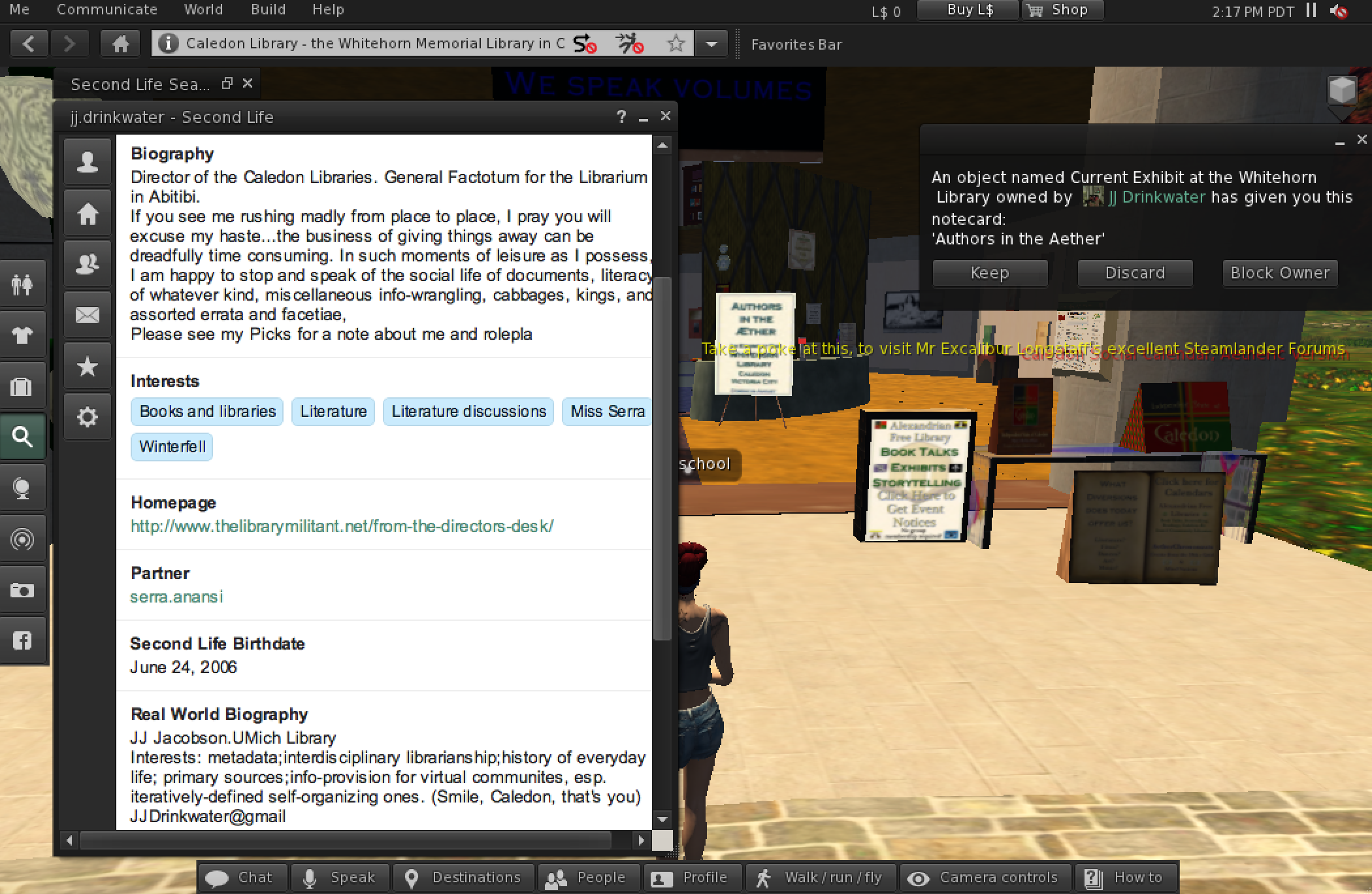Click the home icon in navigation bar
This screenshot has height=894, width=1372.
pyautogui.click(x=120, y=44)
